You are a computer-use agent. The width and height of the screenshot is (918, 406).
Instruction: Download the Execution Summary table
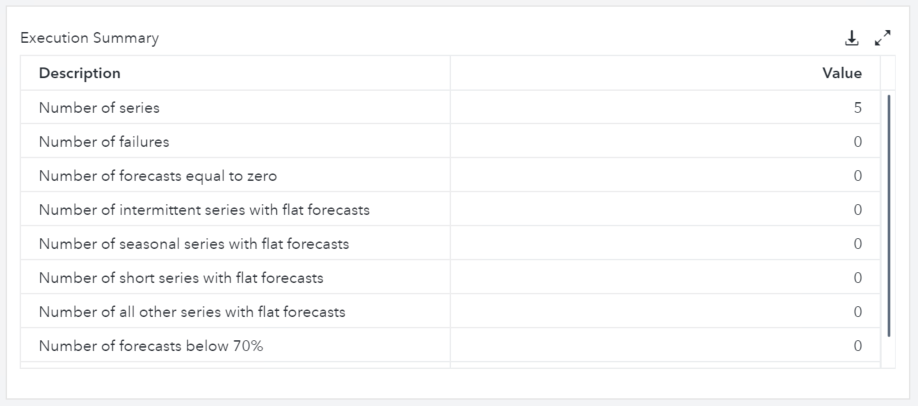point(852,38)
